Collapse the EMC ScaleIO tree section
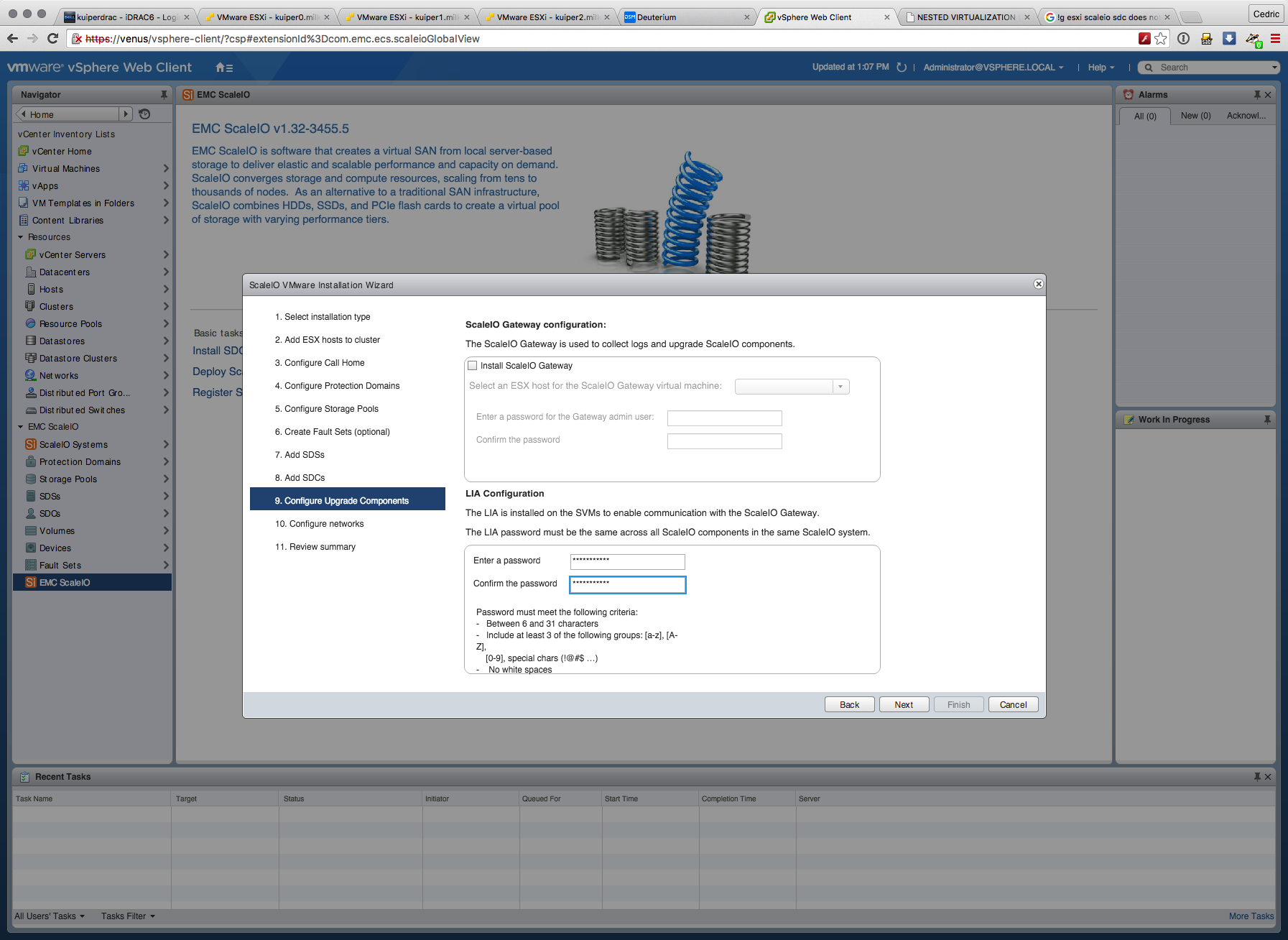The height and width of the screenshot is (940, 1288). [21, 427]
